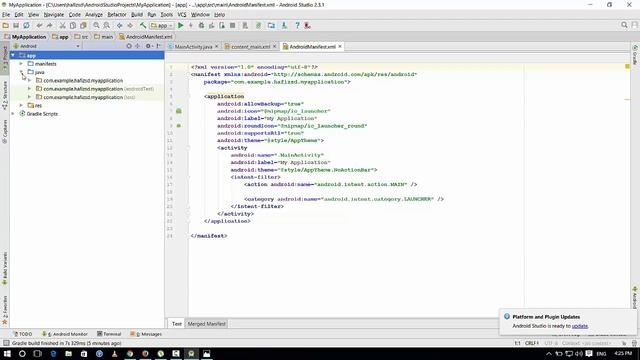The width and height of the screenshot is (640, 360).
Task: Click the Open folder toolbar icon
Action: point(6,25)
